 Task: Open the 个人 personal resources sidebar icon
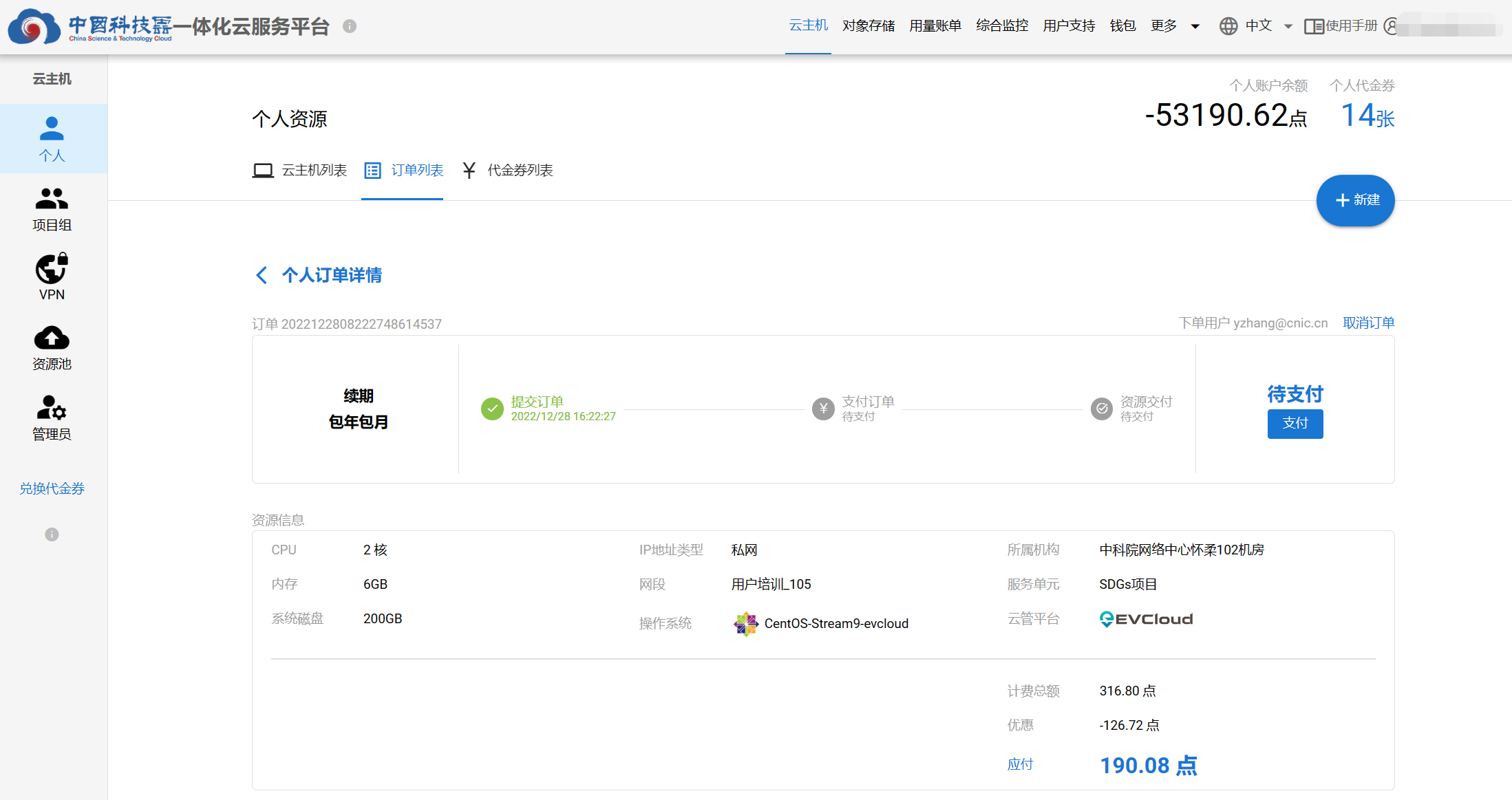click(x=52, y=129)
